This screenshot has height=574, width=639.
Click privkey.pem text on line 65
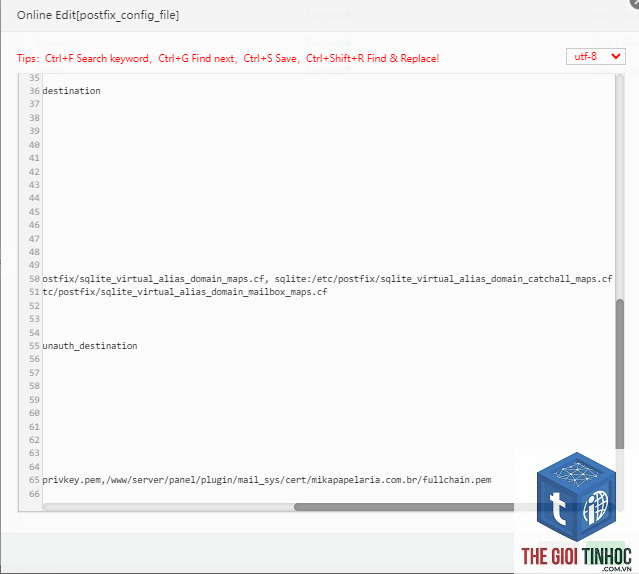(72, 480)
